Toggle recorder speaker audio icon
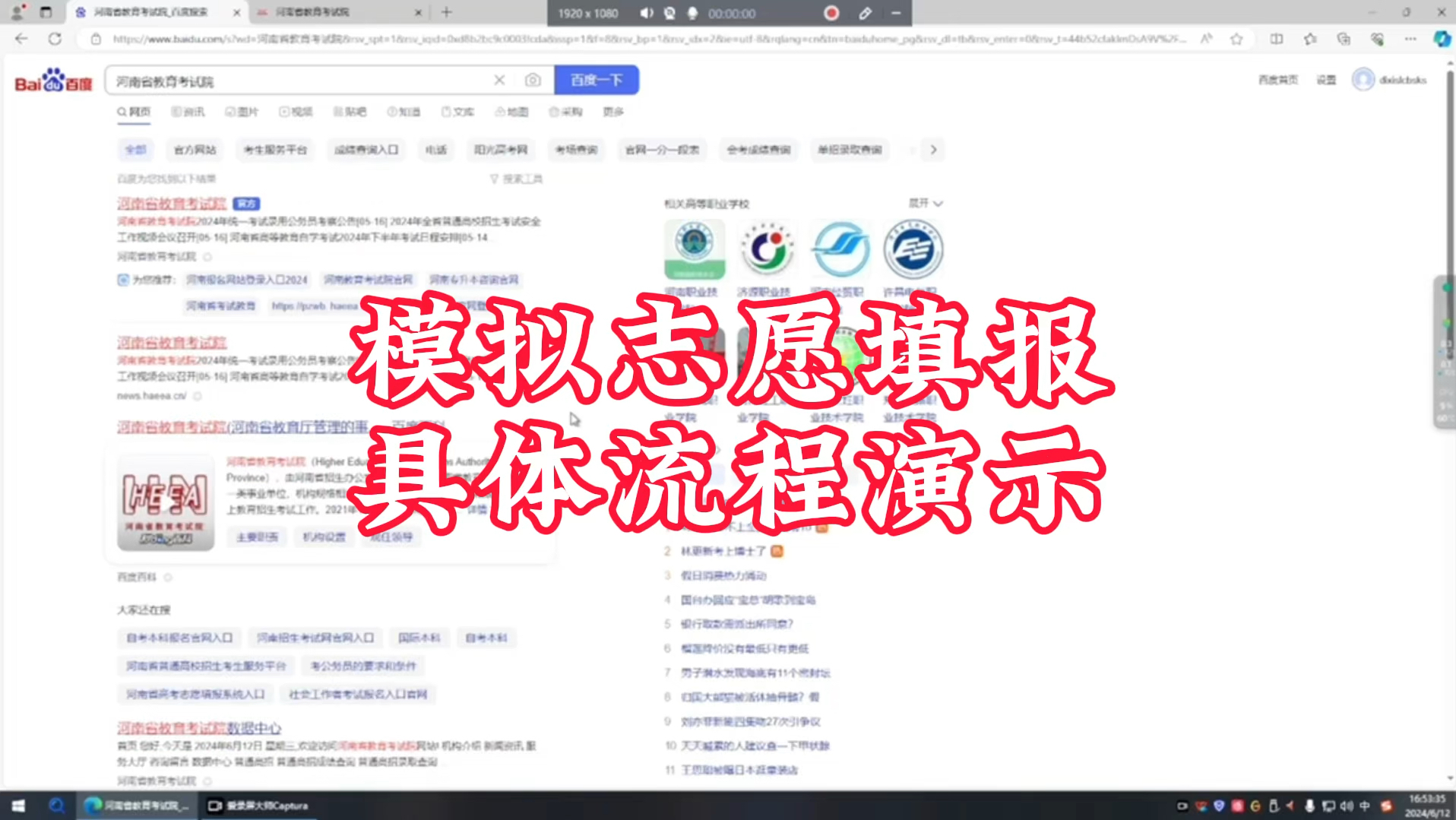Screen dimensions: 1456x820 (x=647, y=13)
